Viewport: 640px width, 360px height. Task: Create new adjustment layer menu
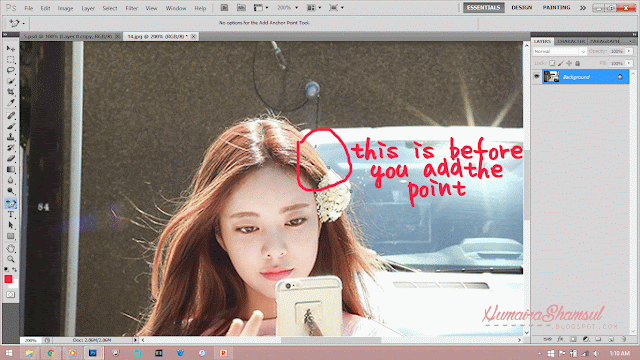[x=586, y=339]
